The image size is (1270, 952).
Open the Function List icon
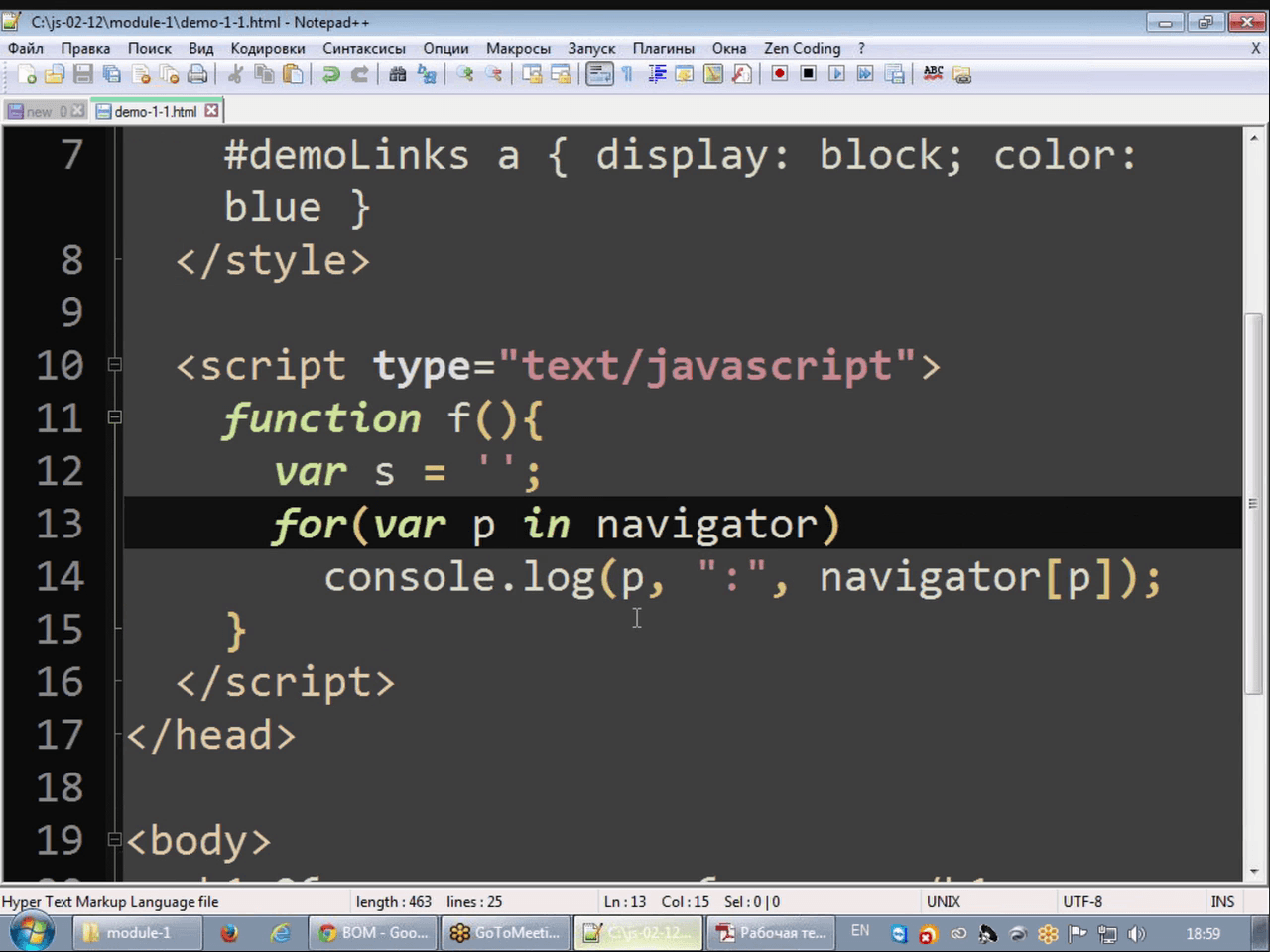tap(741, 74)
